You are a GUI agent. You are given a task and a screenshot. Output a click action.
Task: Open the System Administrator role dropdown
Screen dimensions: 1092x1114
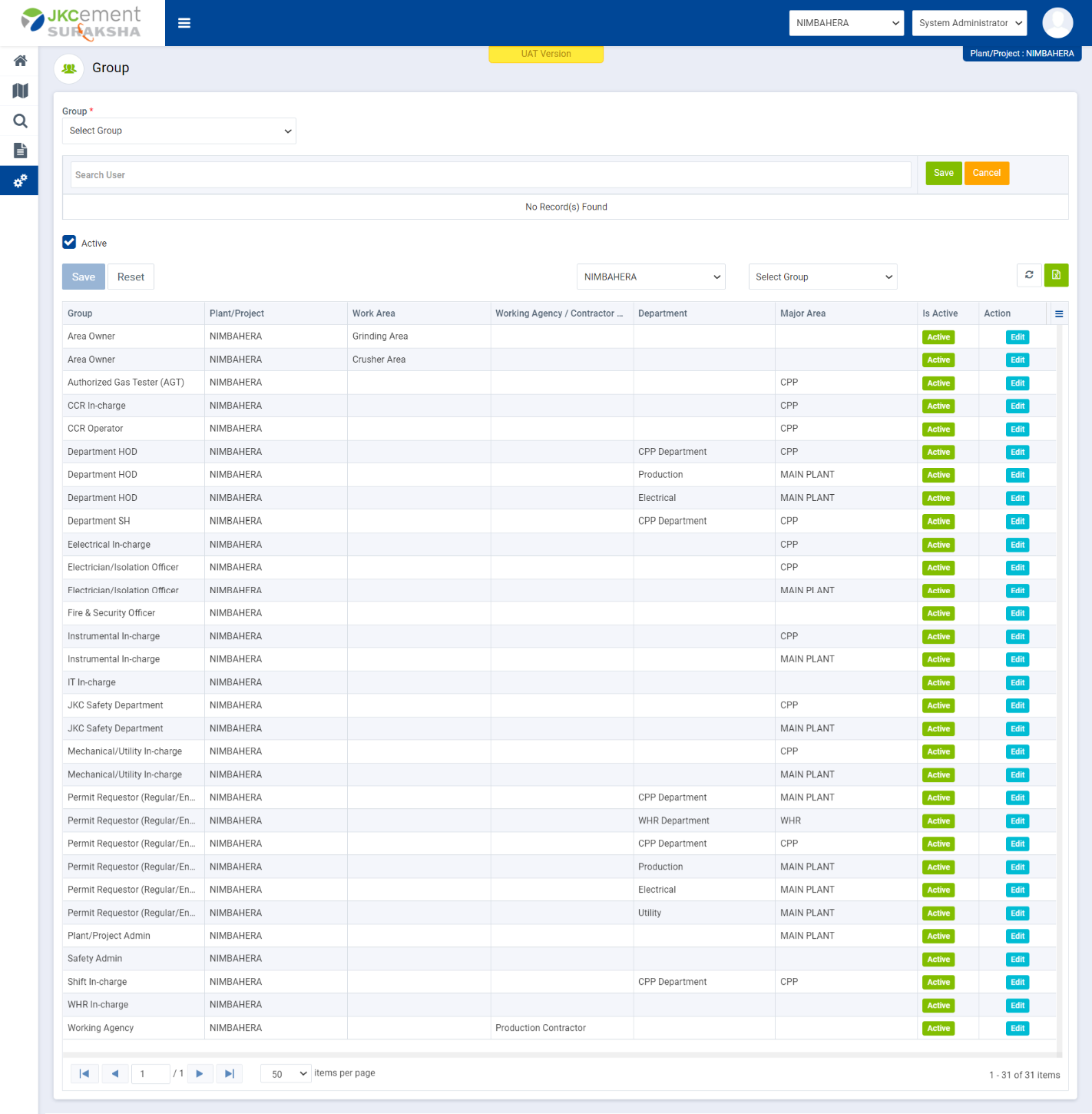(970, 23)
